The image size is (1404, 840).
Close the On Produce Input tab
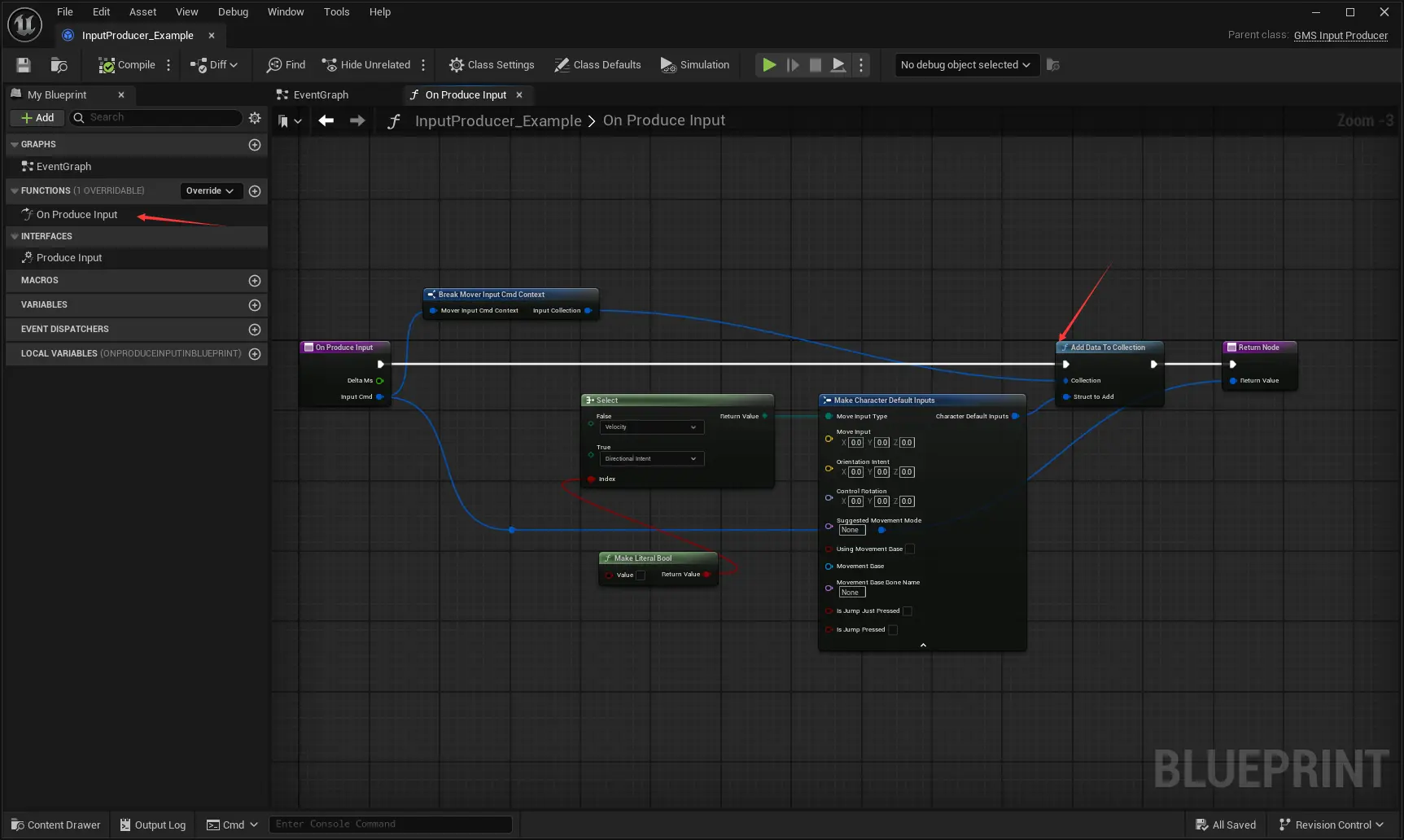tap(519, 95)
